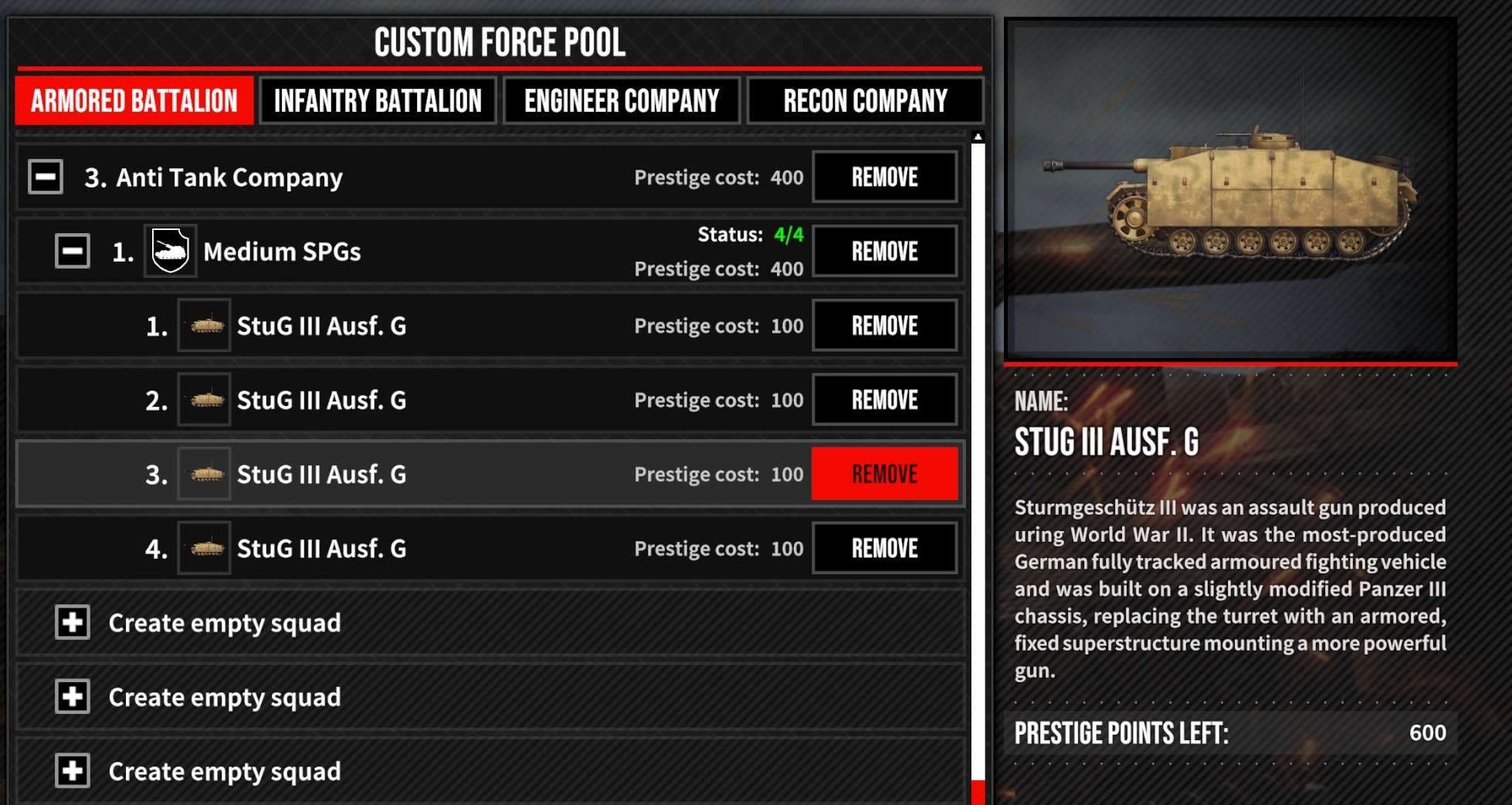1512x805 pixels.
Task: Remove the third StuG III Ausf. G
Action: coord(885,474)
